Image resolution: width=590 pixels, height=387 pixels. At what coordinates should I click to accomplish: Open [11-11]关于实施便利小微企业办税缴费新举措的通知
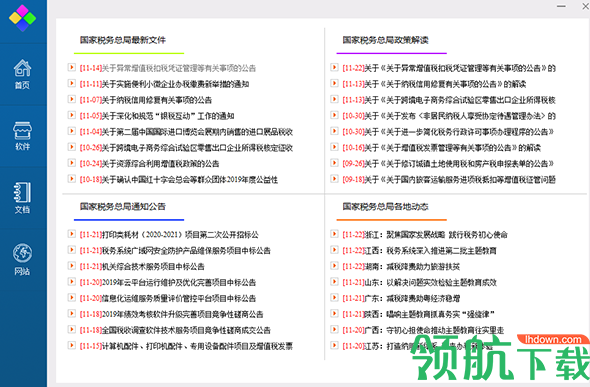pyautogui.click(x=164, y=84)
